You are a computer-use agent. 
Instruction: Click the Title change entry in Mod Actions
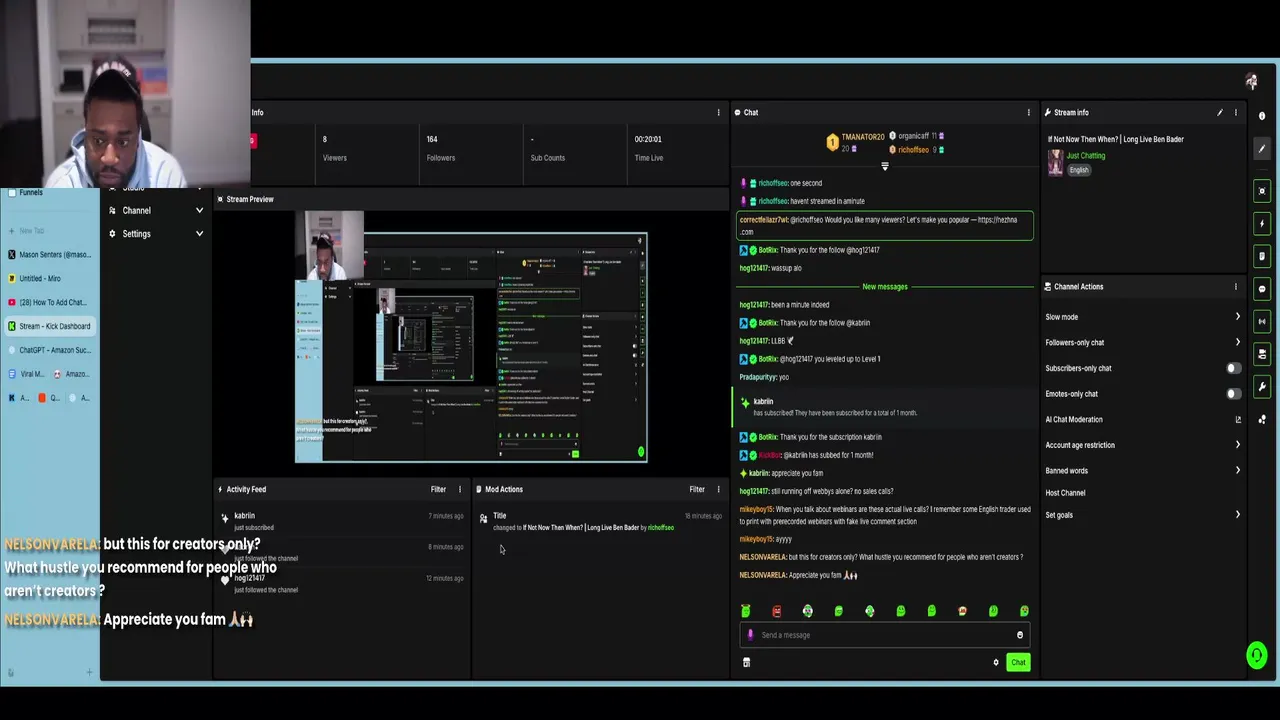(x=600, y=521)
